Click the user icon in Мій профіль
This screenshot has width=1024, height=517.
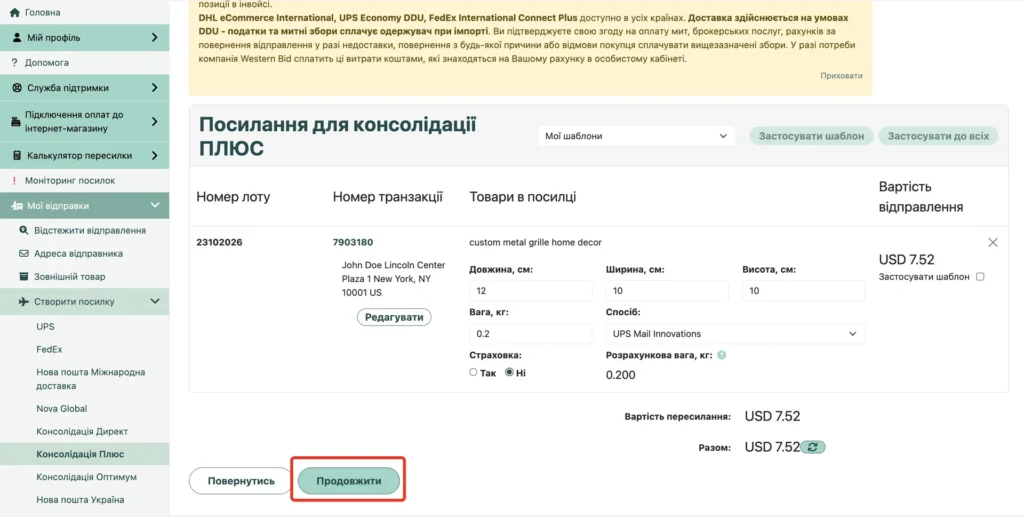(17, 38)
